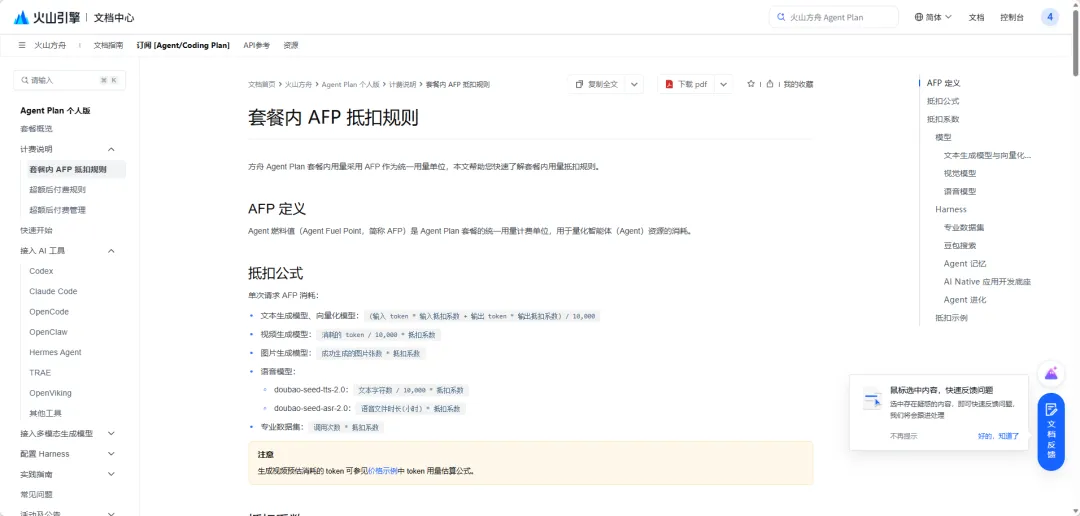This screenshot has height=516, width=1080.
Task: Collapse the 接入 AI 工具 section
Action: coord(112,251)
